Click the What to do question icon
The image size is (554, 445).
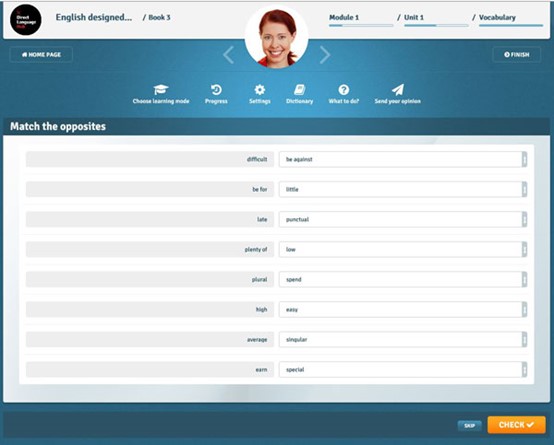(344, 90)
